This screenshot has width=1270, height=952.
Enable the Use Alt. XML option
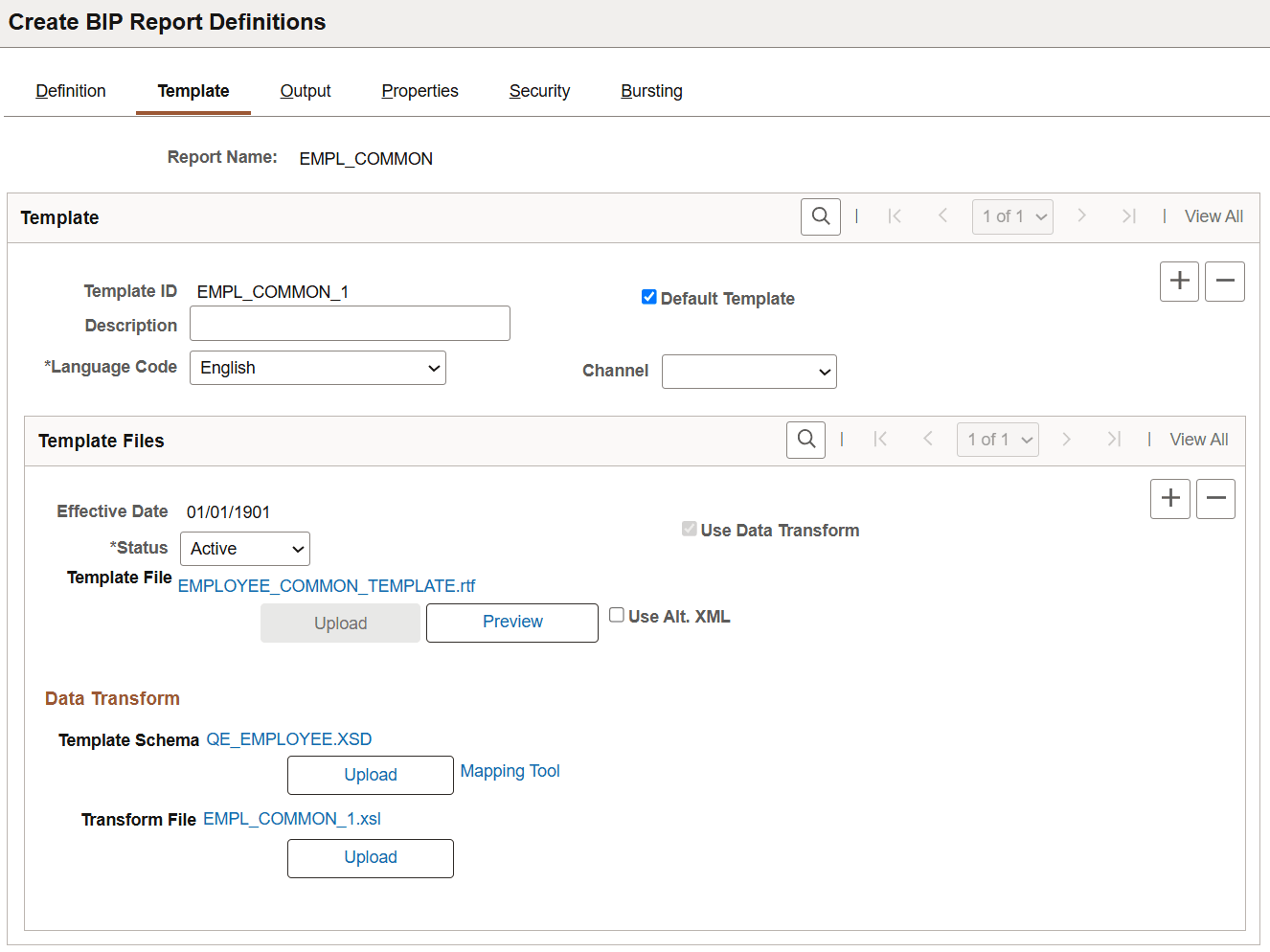(x=617, y=615)
